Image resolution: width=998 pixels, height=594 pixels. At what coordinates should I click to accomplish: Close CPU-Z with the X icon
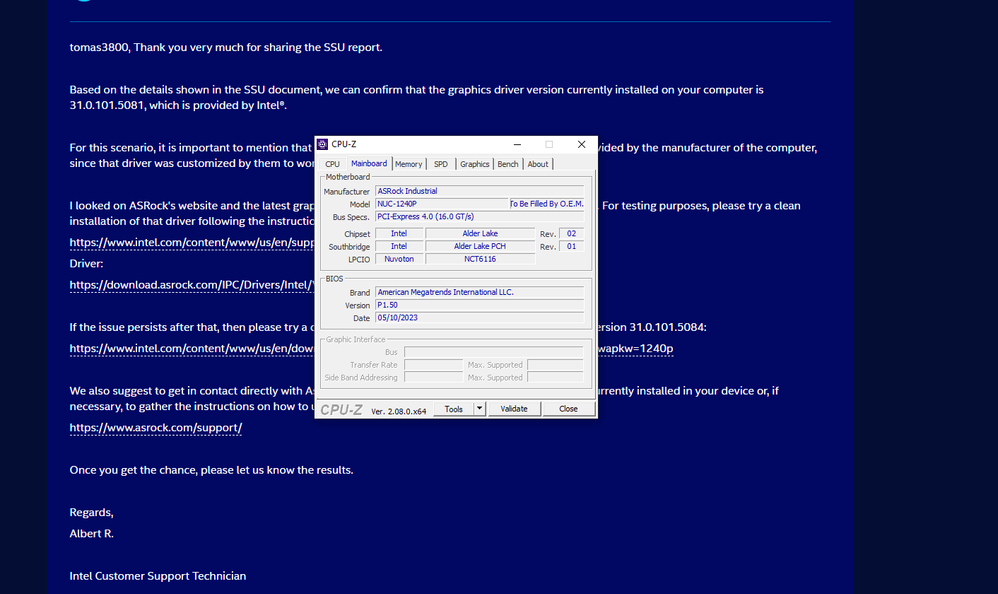point(581,145)
